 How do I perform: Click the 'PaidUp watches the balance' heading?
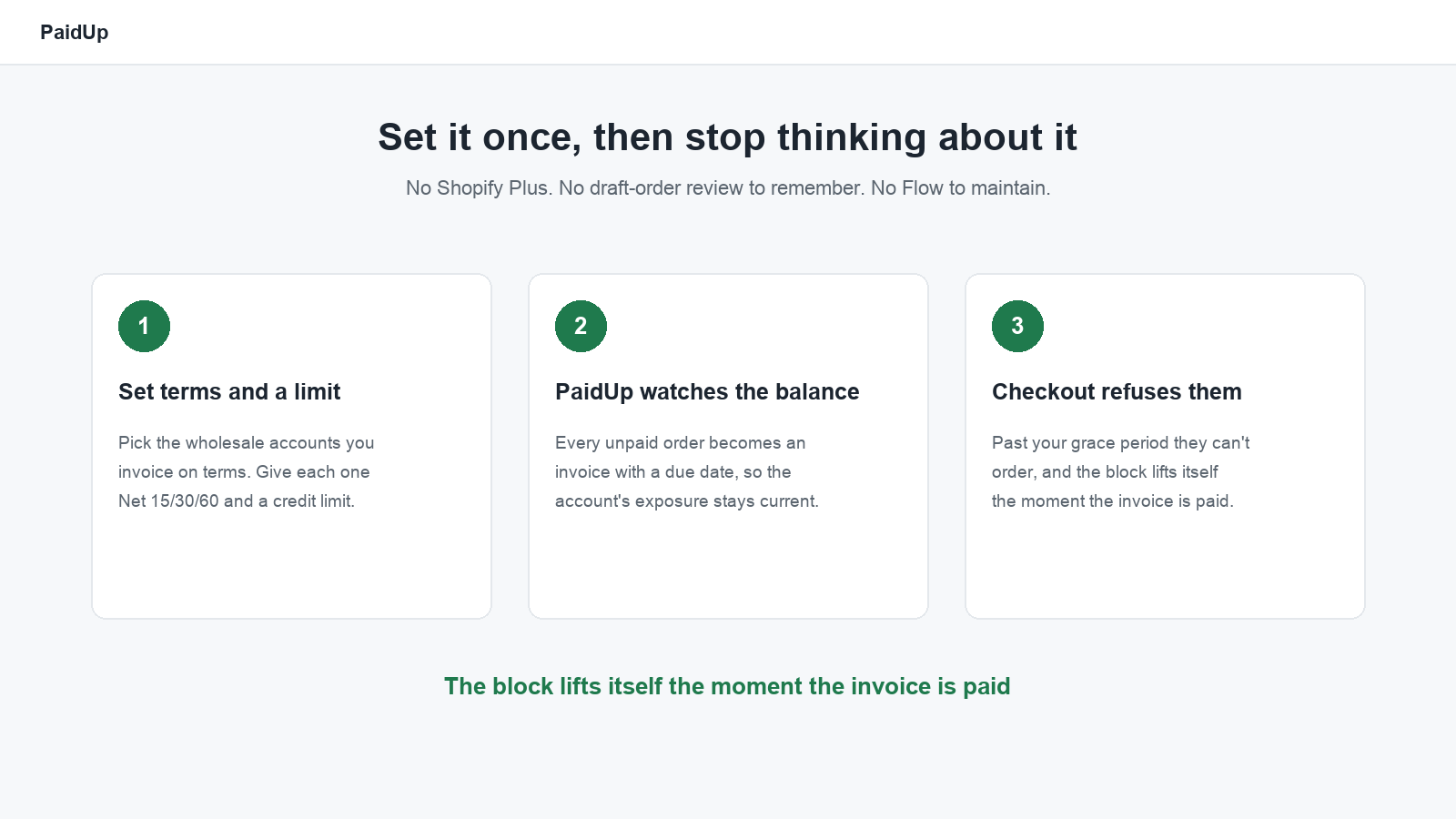pyautogui.click(x=707, y=391)
